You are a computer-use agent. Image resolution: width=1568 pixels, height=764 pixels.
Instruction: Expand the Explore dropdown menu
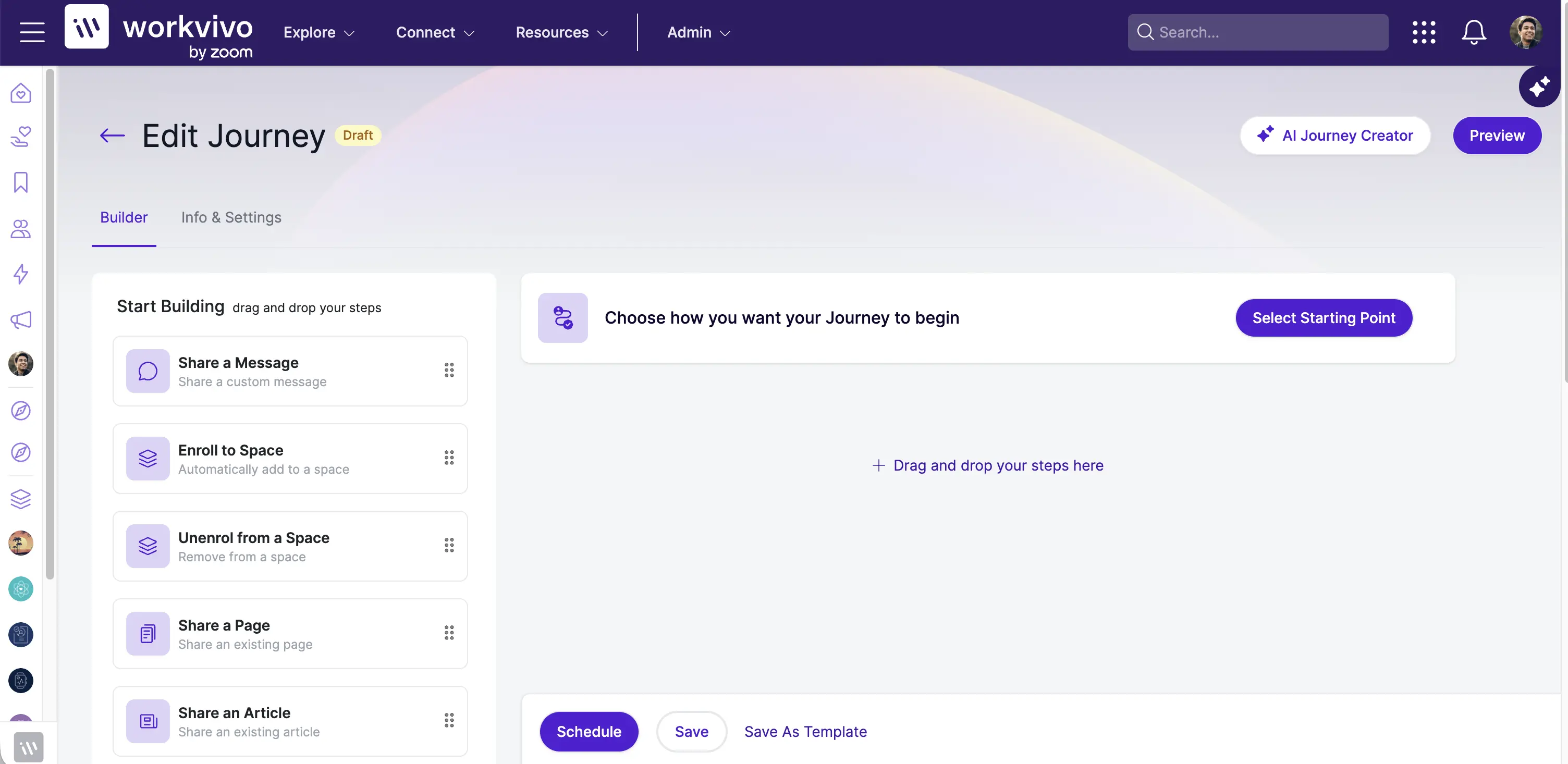pyautogui.click(x=319, y=32)
